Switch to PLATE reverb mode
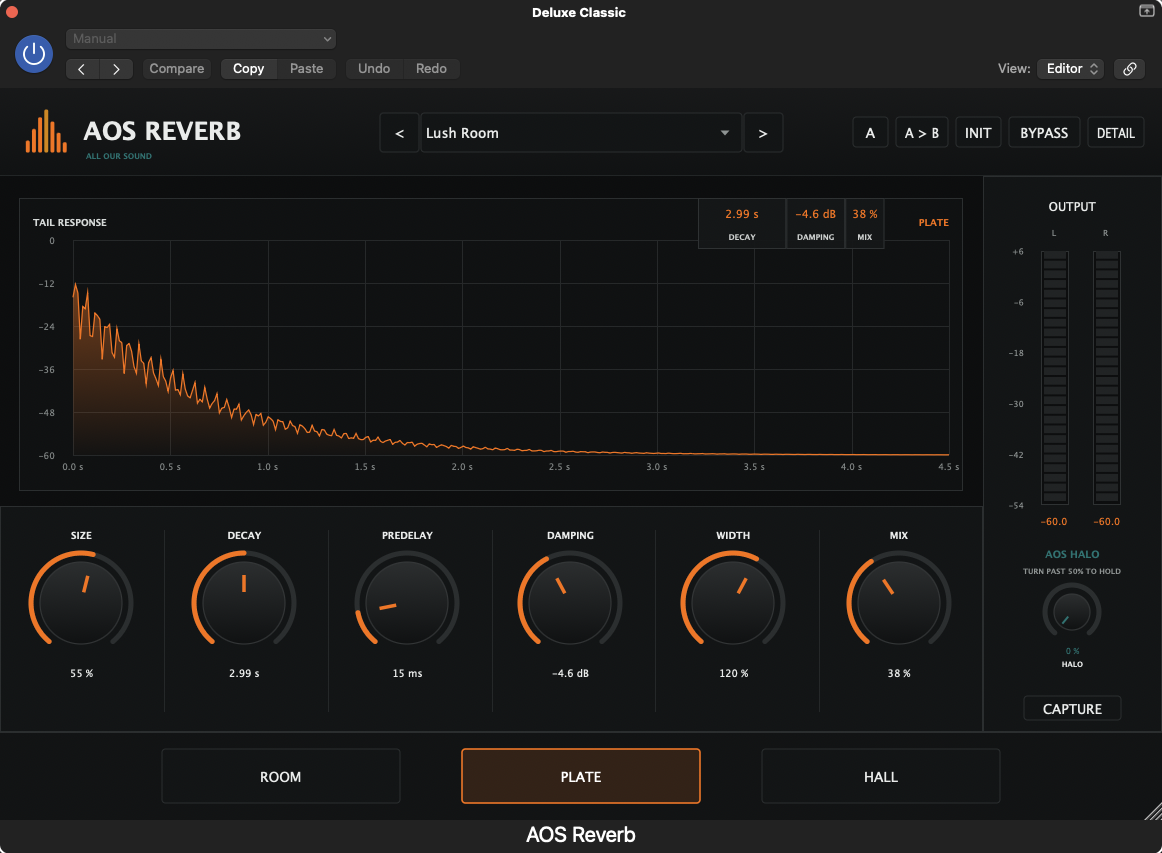The width and height of the screenshot is (1162, 853). (x=580, y=776)
